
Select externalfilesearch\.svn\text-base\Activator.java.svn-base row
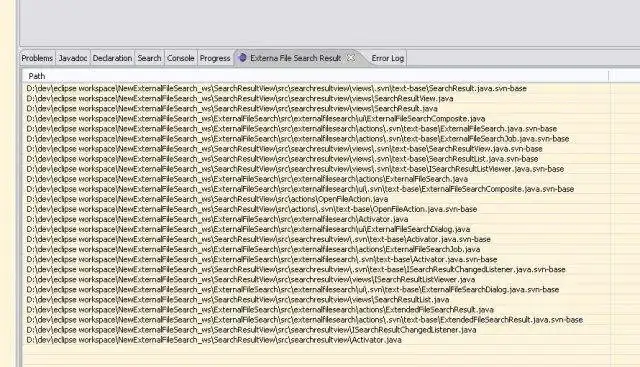[x=315, y=259]
